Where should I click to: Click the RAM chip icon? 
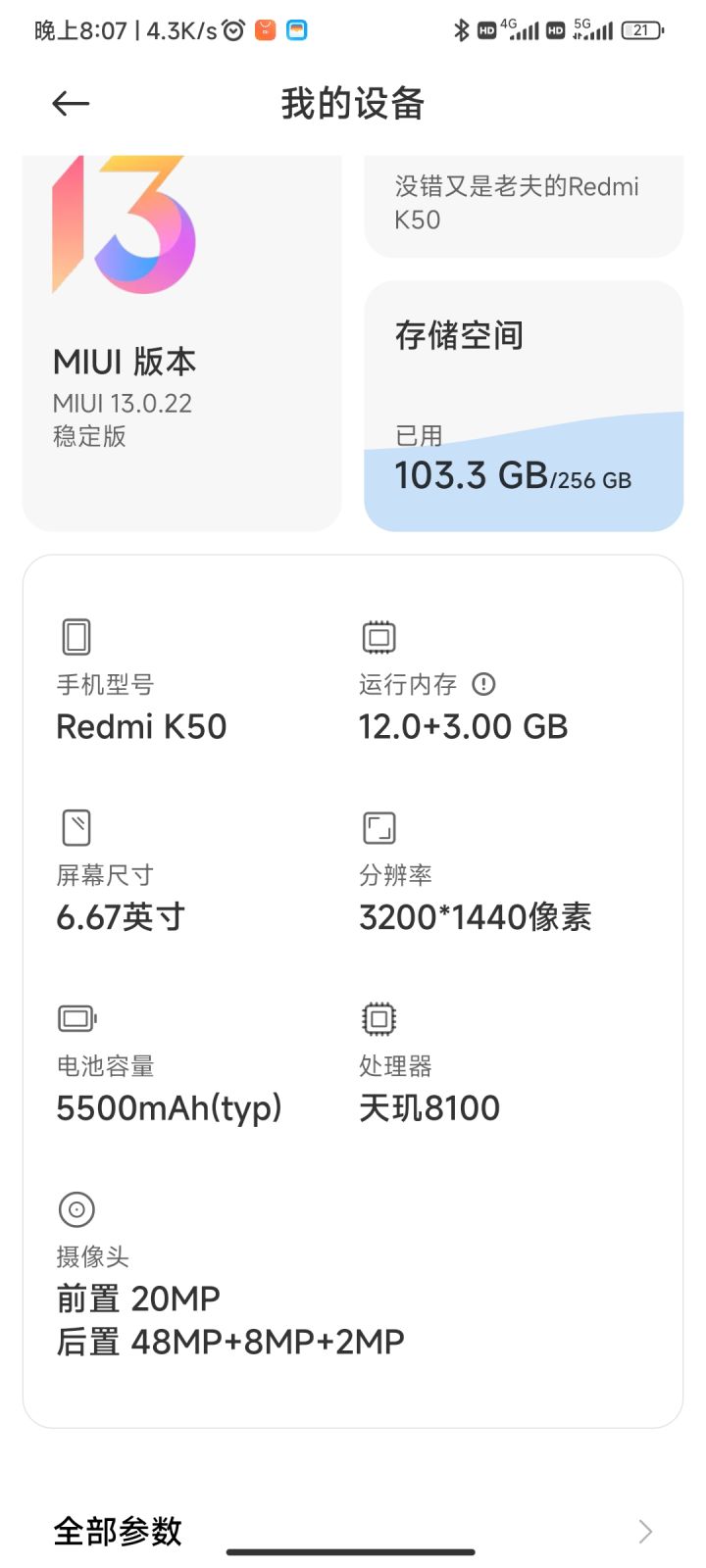(378, 637)
